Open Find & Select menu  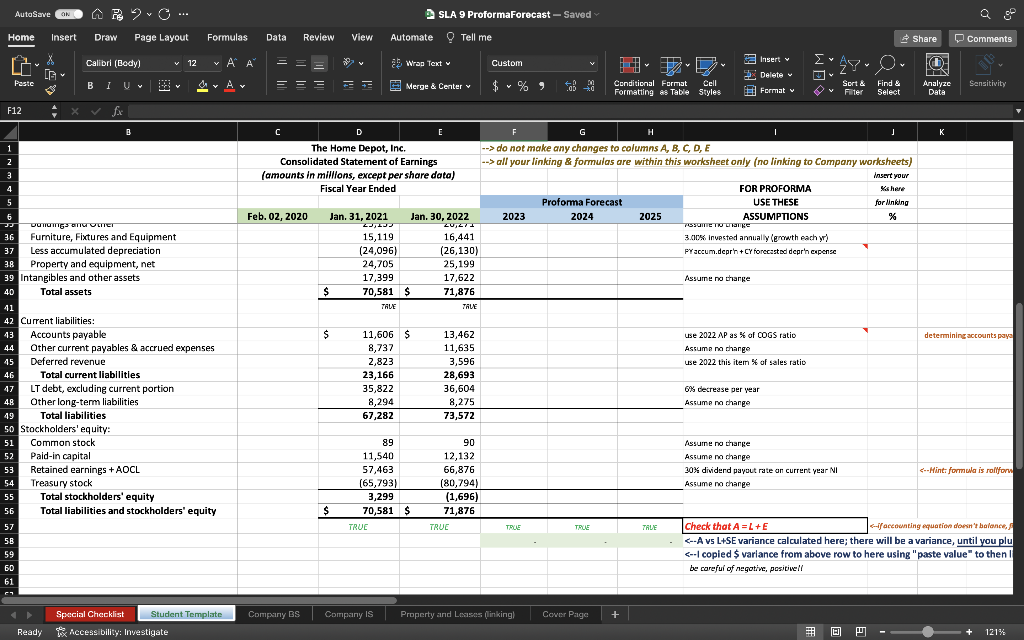888,75
